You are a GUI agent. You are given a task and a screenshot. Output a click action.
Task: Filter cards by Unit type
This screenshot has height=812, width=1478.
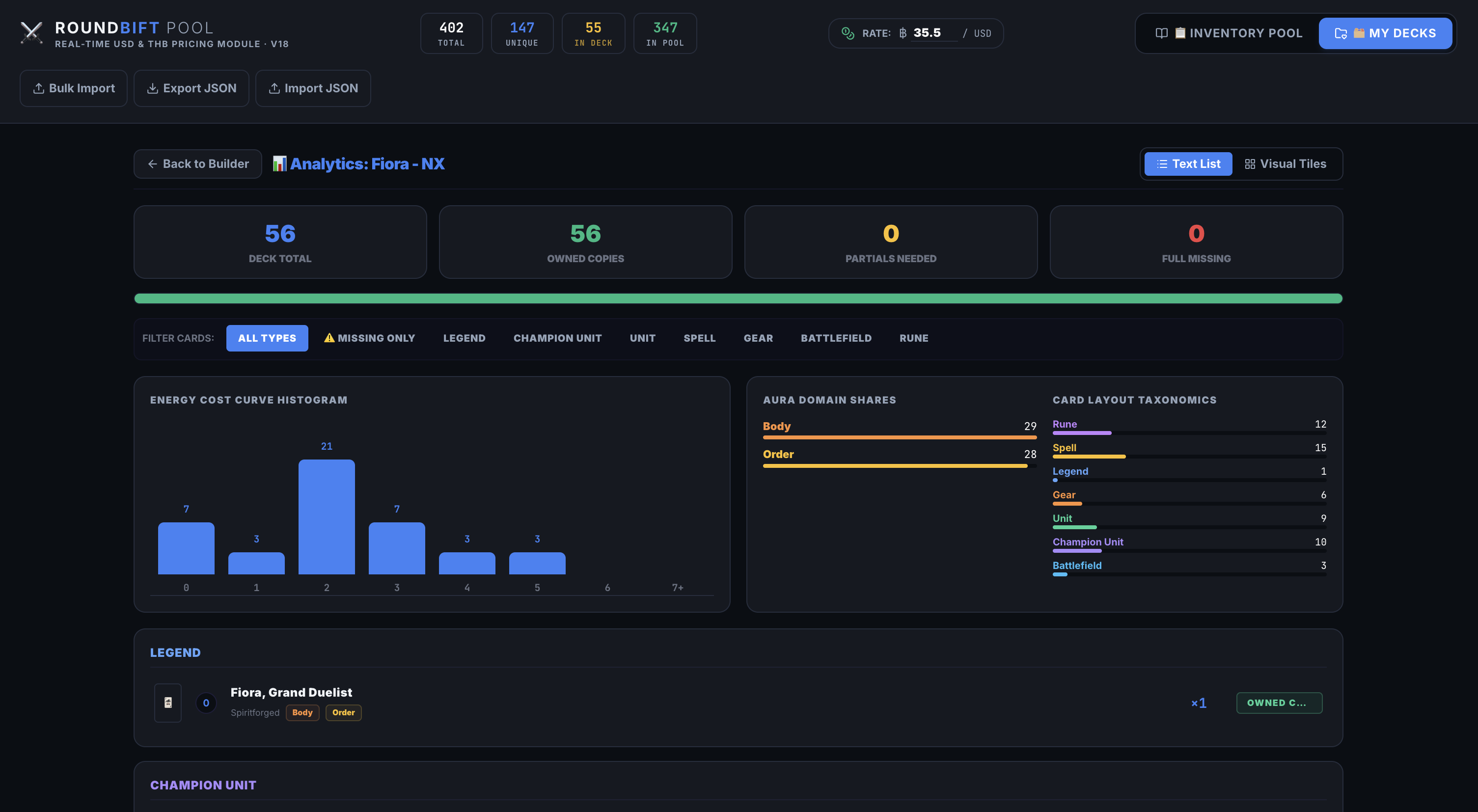[643, 338]
